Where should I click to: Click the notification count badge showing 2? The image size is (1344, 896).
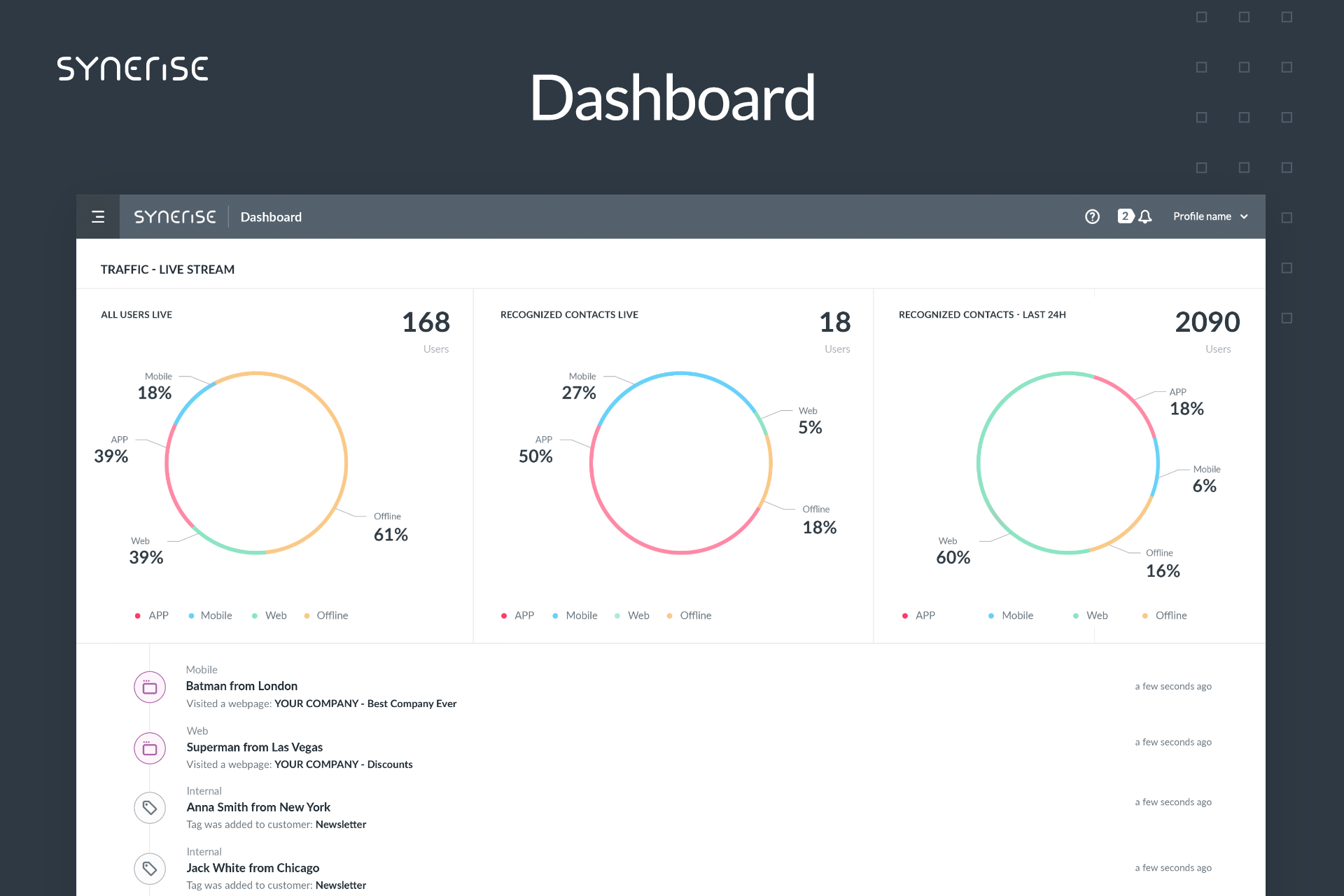(x=1125, y=216)
